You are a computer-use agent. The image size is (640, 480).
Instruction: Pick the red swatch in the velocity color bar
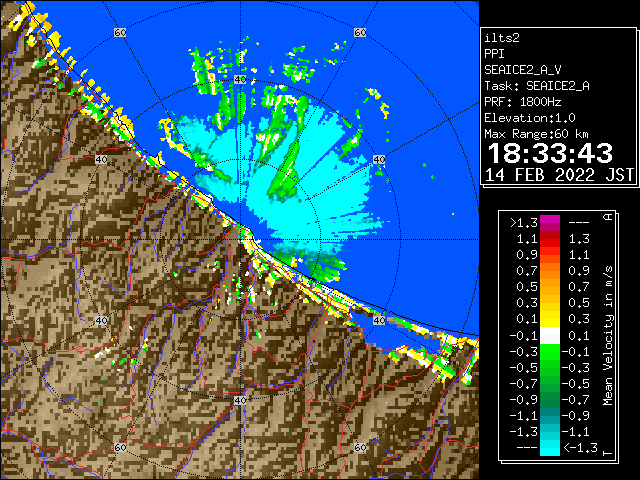[550, 241]
